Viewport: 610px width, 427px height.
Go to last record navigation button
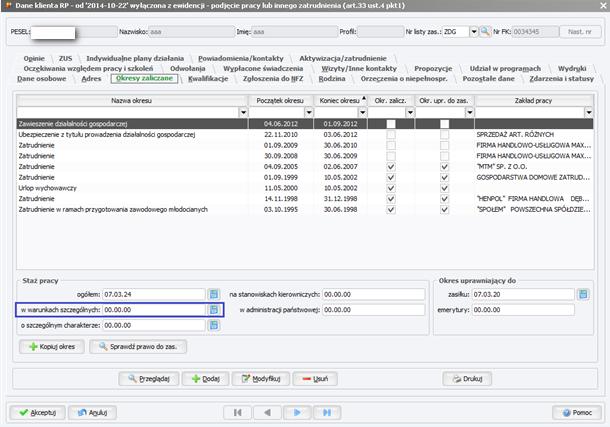pos(327,412)
